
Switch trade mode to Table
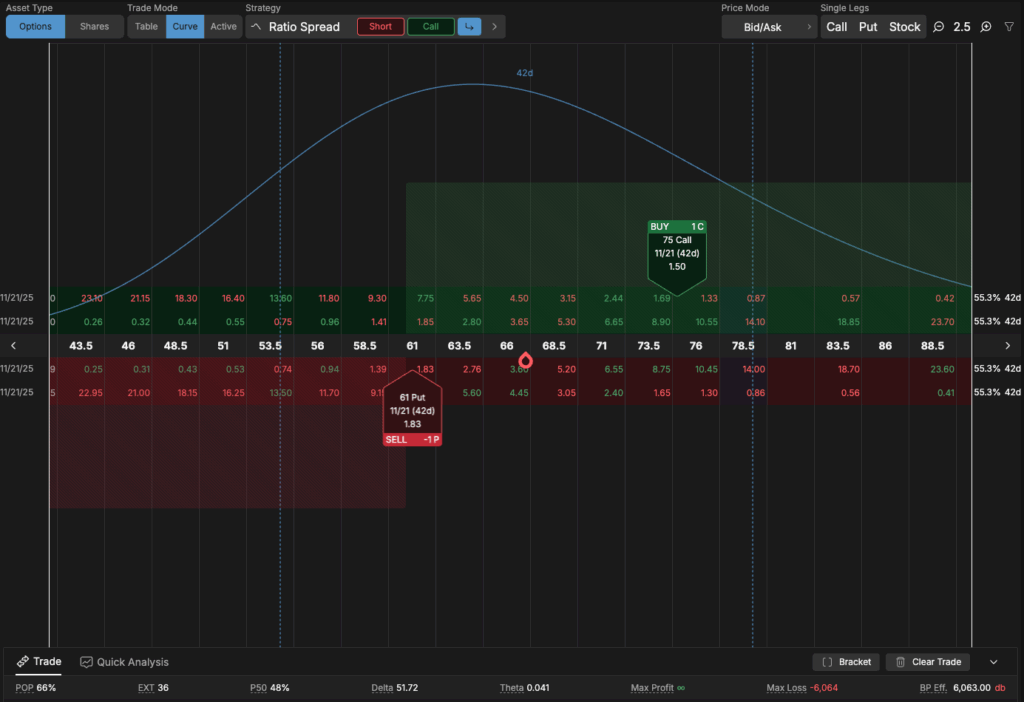tap(146, 27)
